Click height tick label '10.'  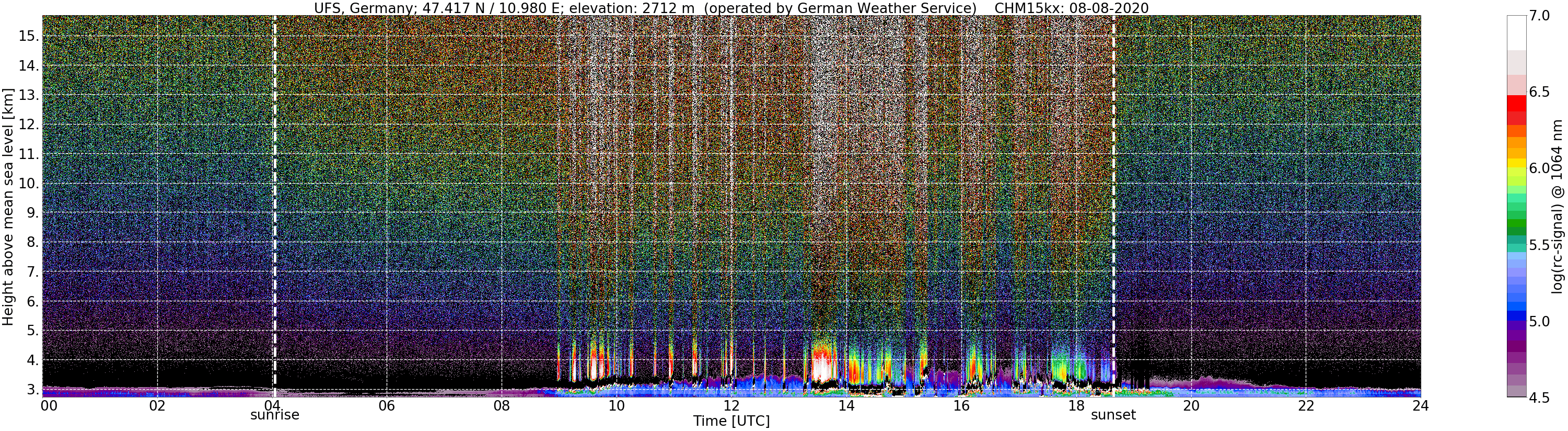click(28, 184)
